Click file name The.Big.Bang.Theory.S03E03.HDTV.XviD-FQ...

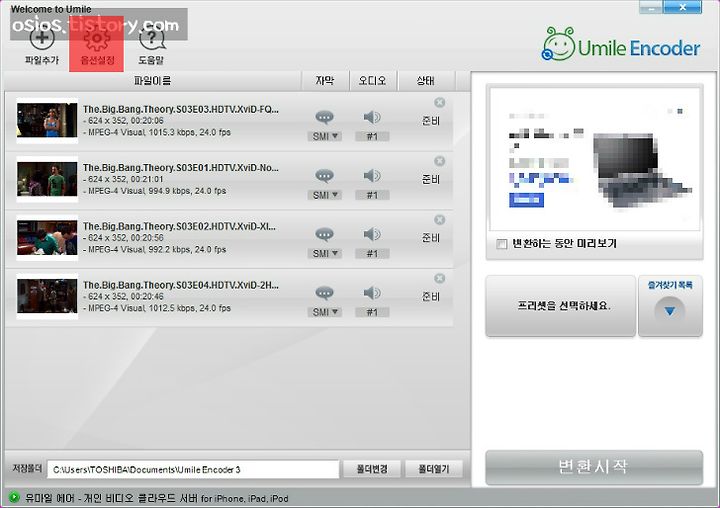180,109
